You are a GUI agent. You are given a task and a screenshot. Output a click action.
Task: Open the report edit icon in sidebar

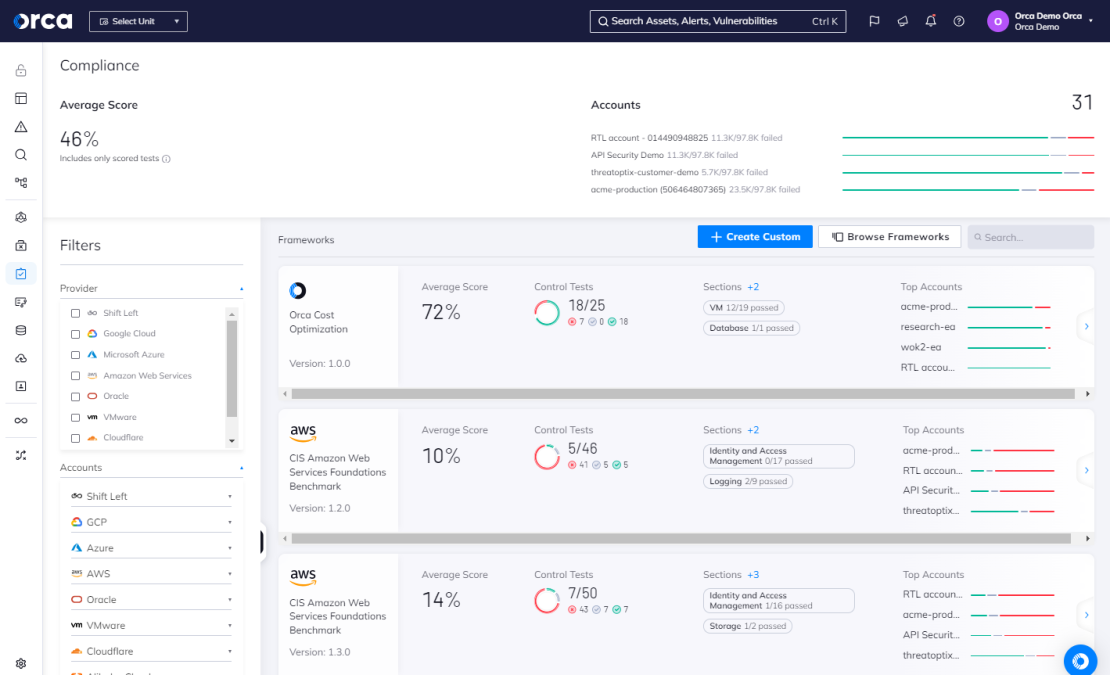coord(21,302)
